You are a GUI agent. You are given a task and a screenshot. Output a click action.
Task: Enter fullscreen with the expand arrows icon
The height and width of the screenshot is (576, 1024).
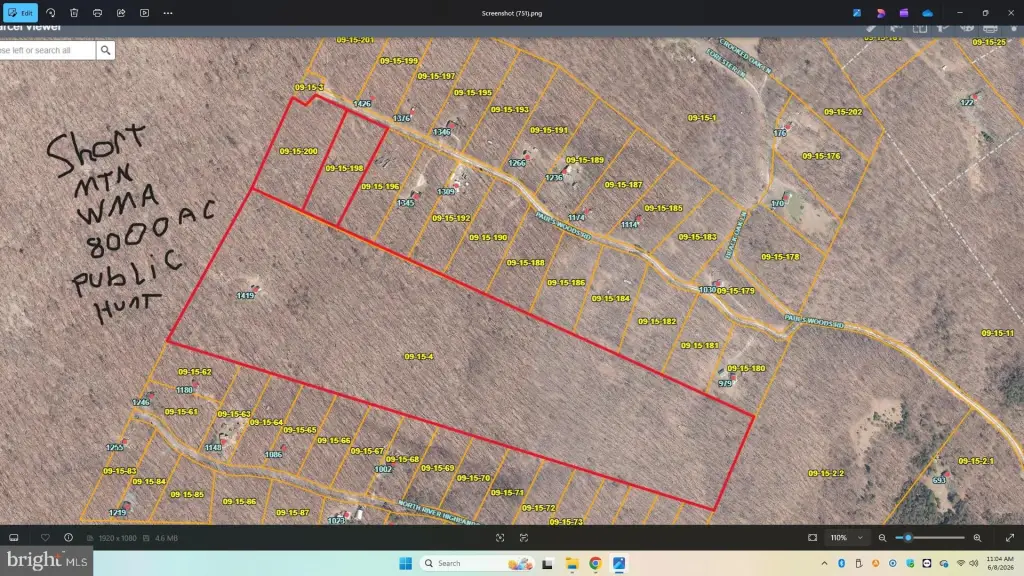[1010, 537]
